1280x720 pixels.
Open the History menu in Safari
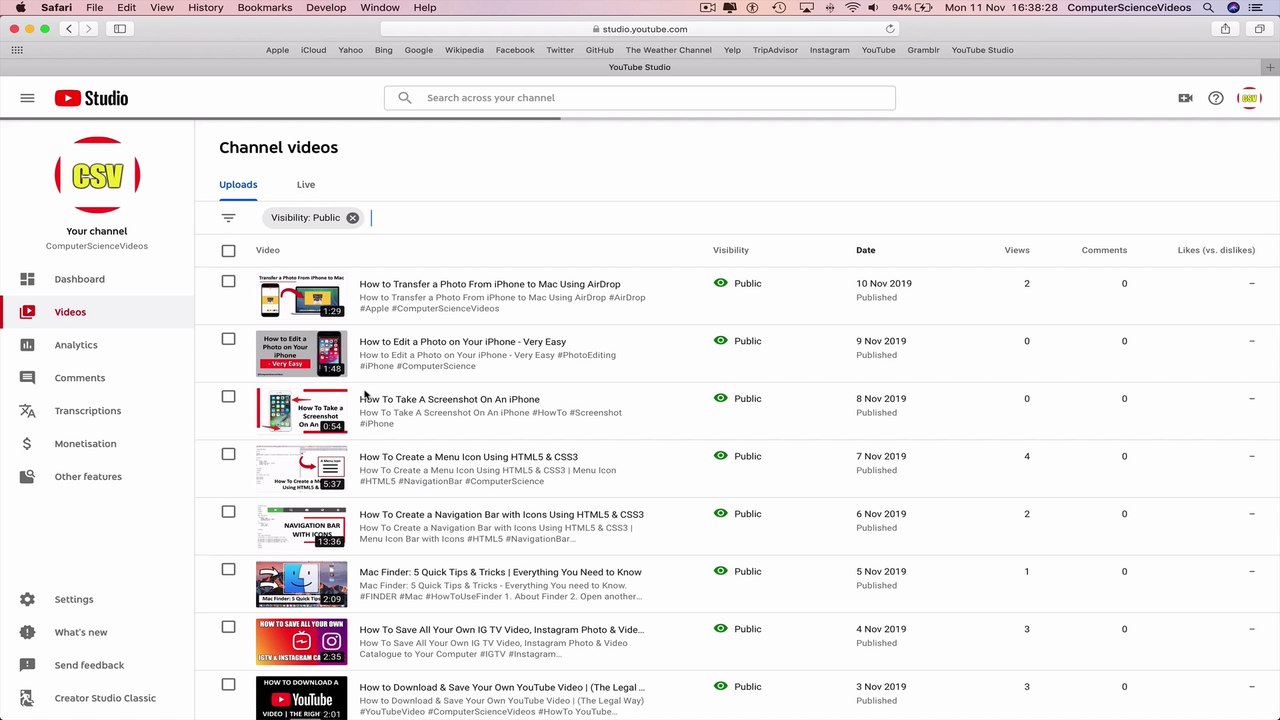pos(206,8)
